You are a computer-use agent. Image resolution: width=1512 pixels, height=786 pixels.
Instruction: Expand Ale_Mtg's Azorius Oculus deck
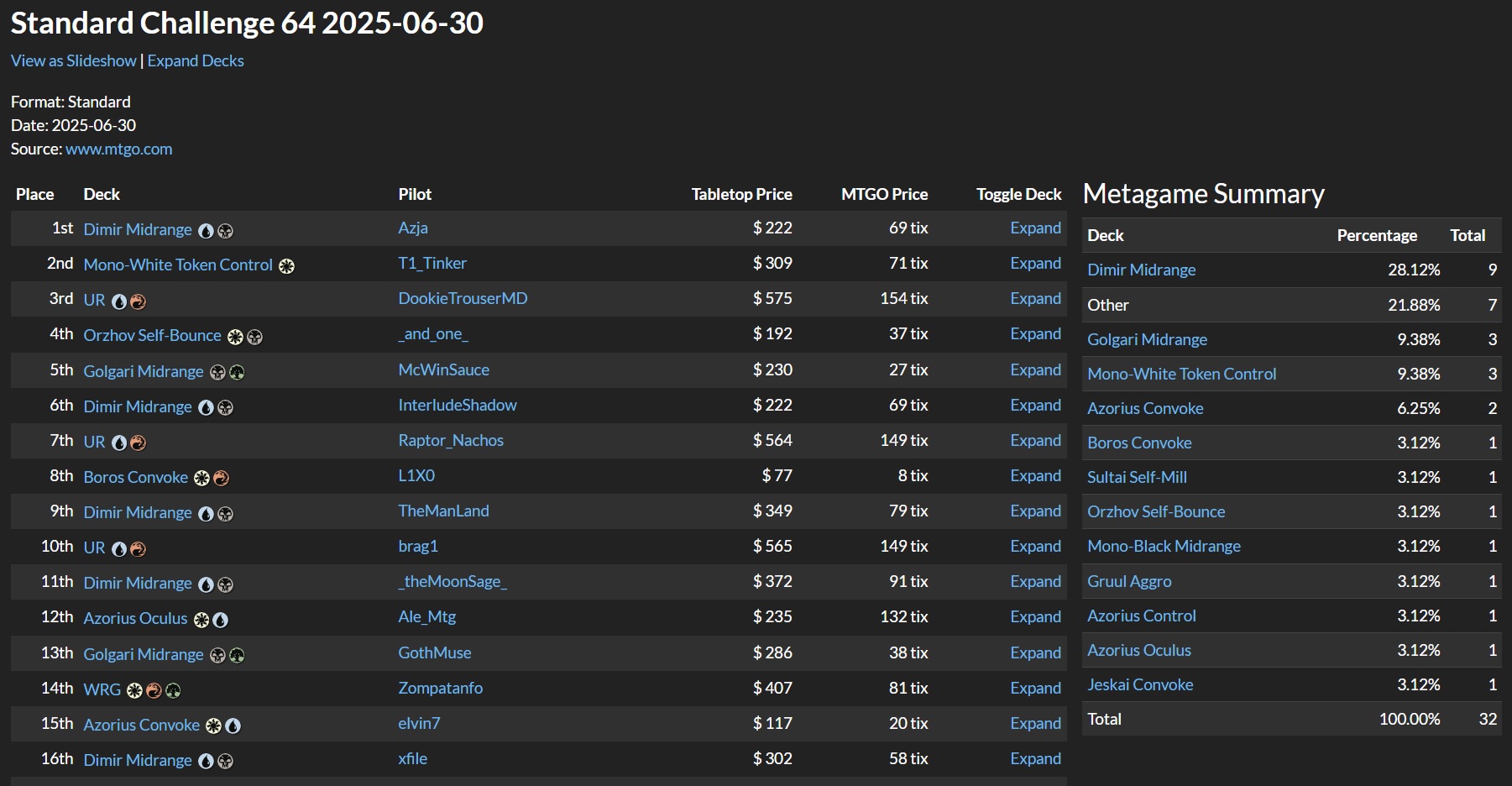tap(1035, 617)
